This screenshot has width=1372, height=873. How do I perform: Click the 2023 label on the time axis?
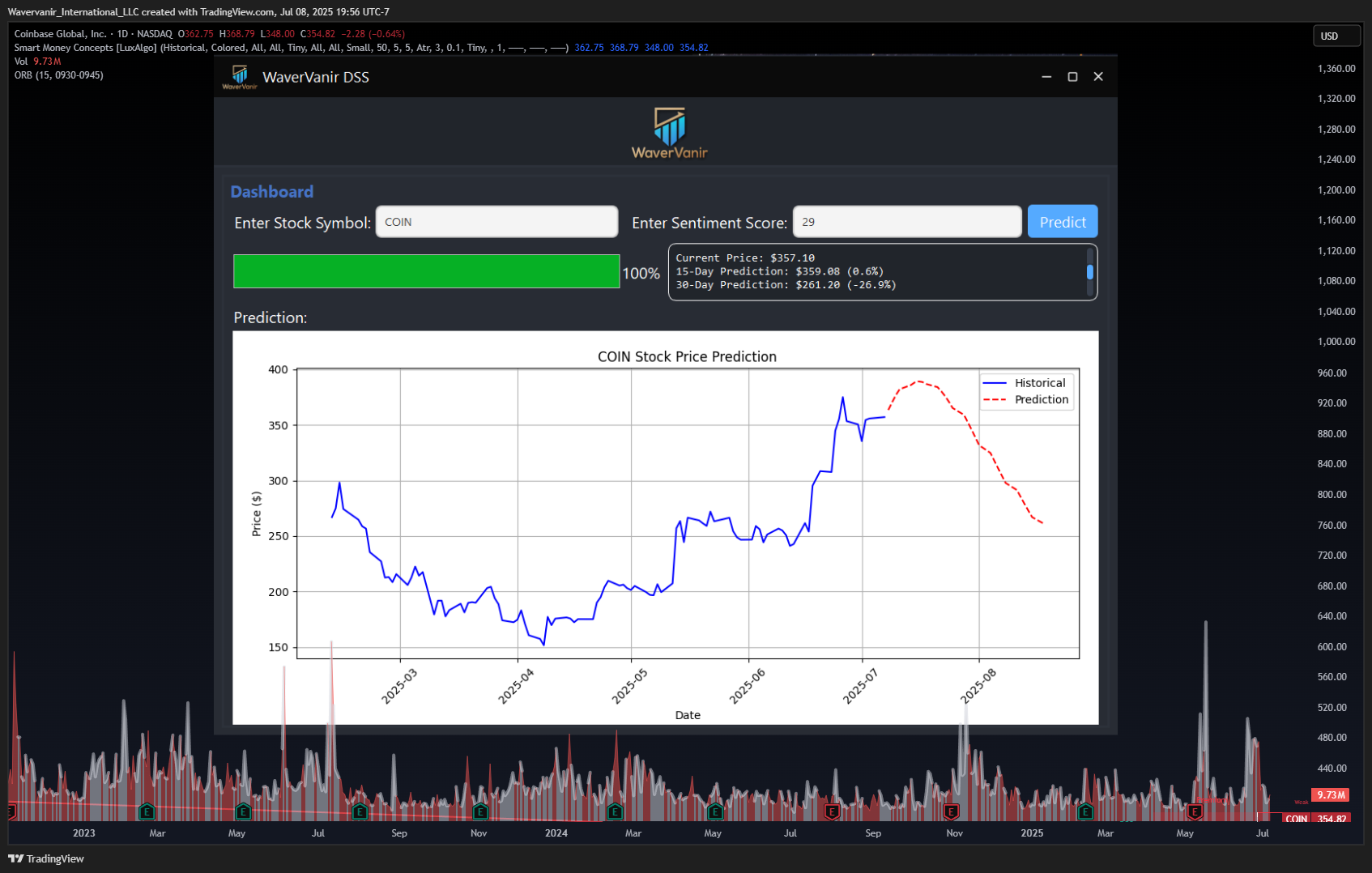point(83,833)
